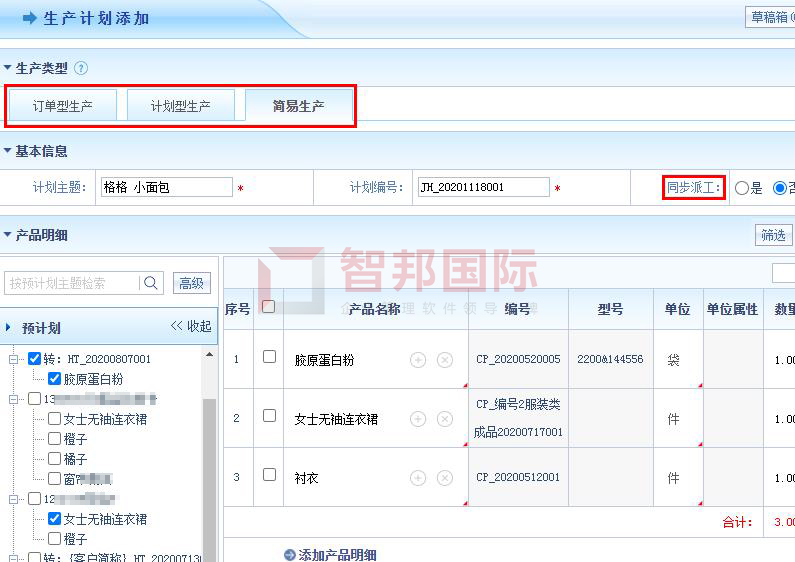The image size is (795, 562).
Task: Click the tree panel scrollbar thumb
Action: click(x=209, y=479)
